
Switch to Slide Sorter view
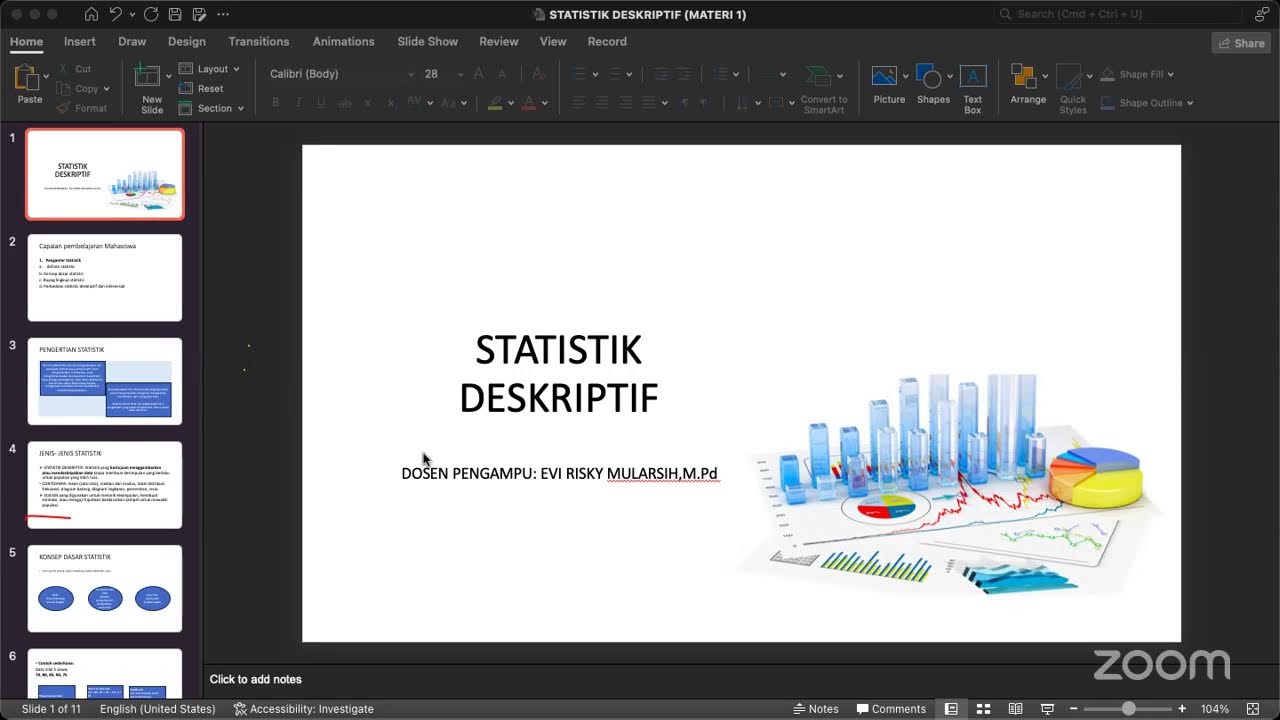(x=983, y=709)
